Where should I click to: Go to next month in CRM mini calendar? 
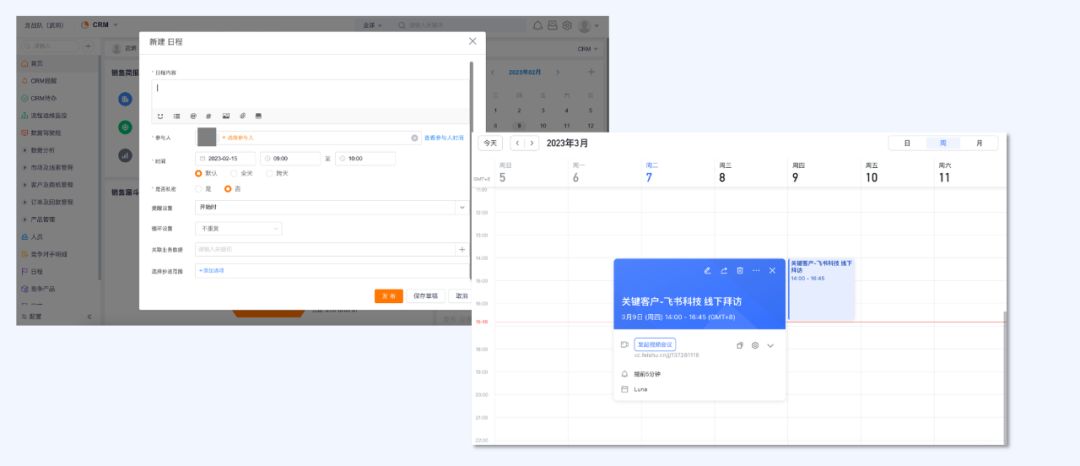click(558, 72)
